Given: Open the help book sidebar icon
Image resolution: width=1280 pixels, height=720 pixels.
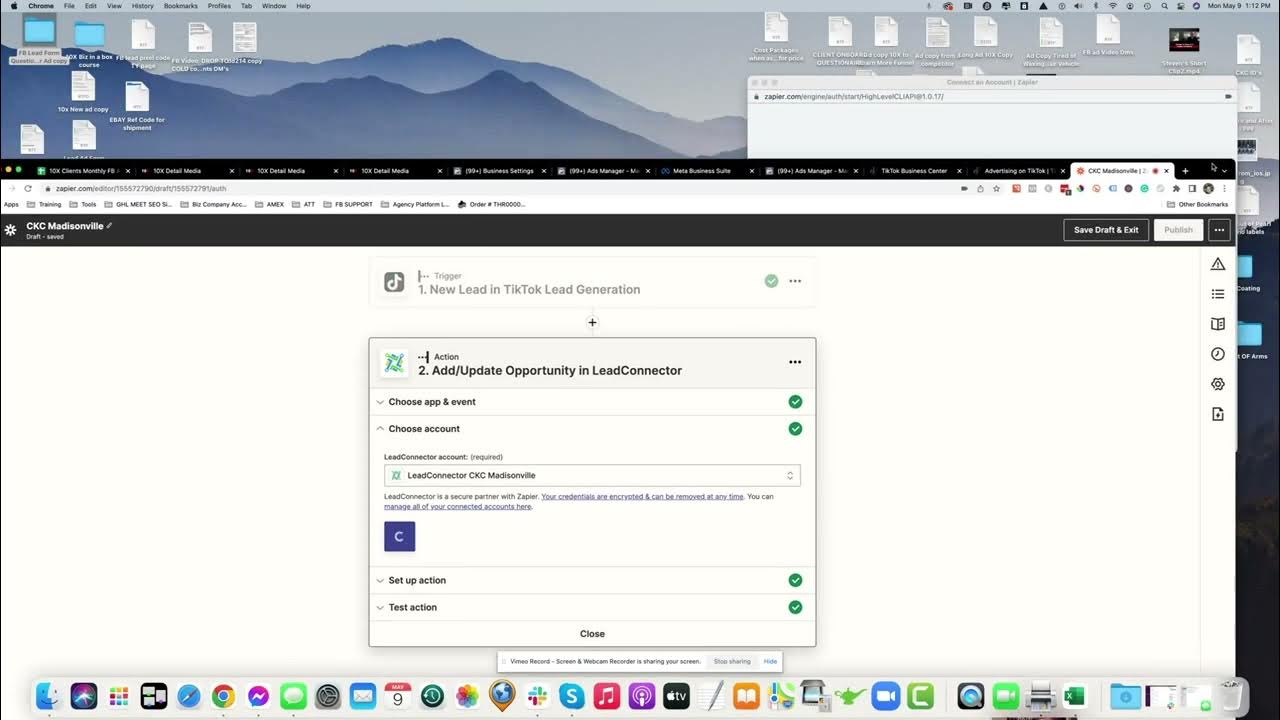Looking at the screenshot, I should click(1218, 324).
